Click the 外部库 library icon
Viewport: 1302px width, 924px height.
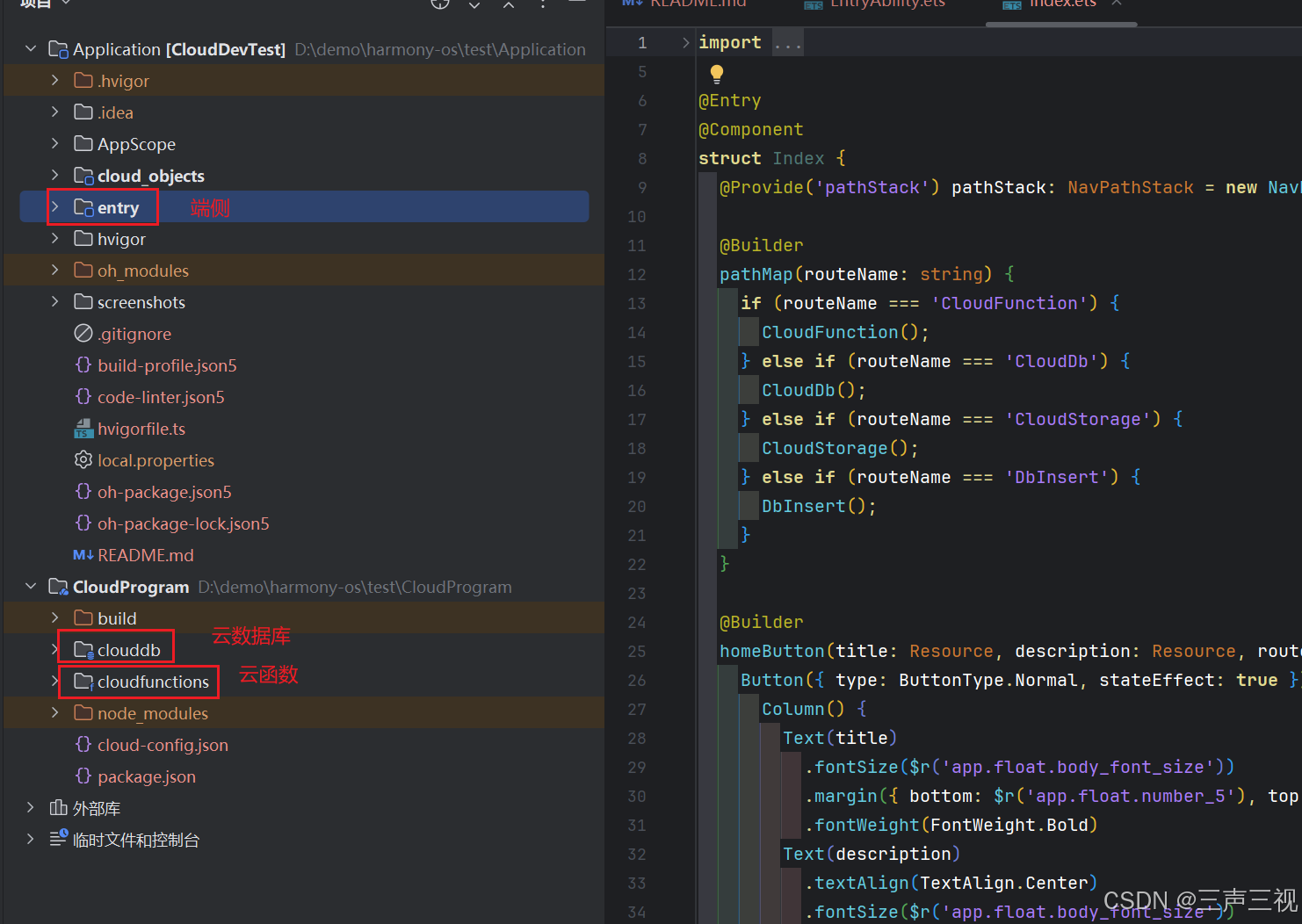pos(59,808)
